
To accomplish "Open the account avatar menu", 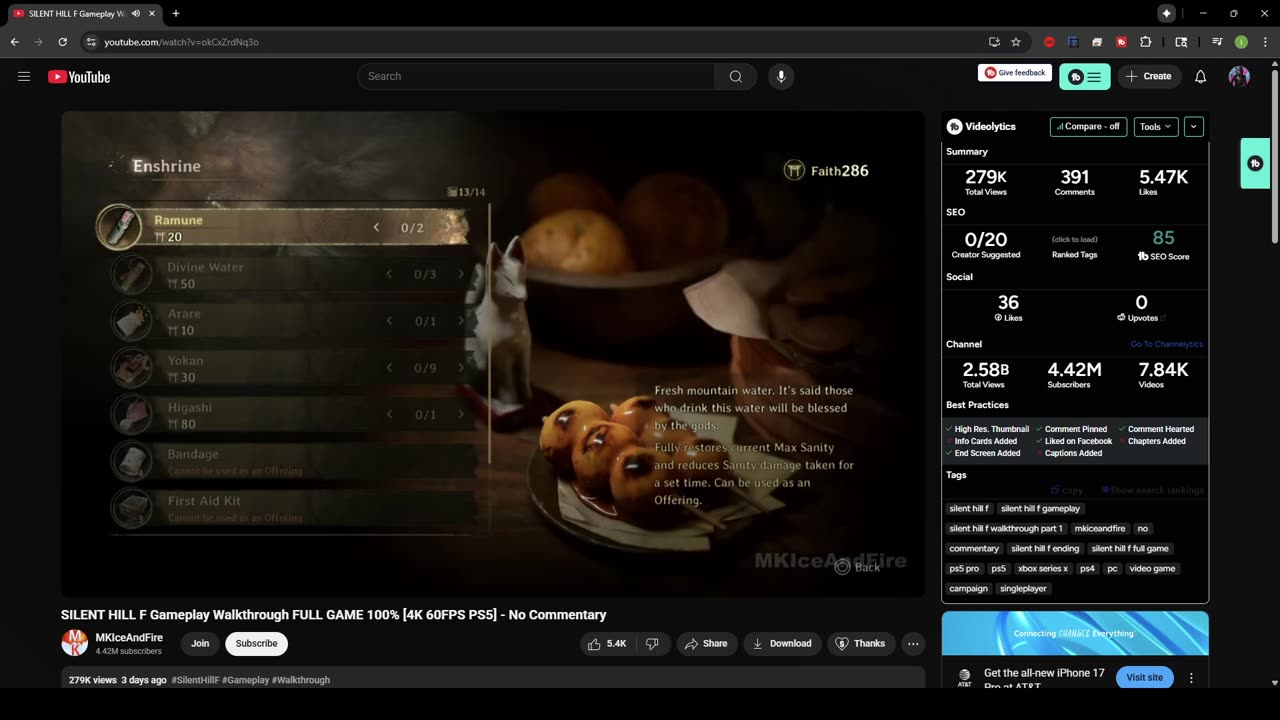I will coord(1239,77).
